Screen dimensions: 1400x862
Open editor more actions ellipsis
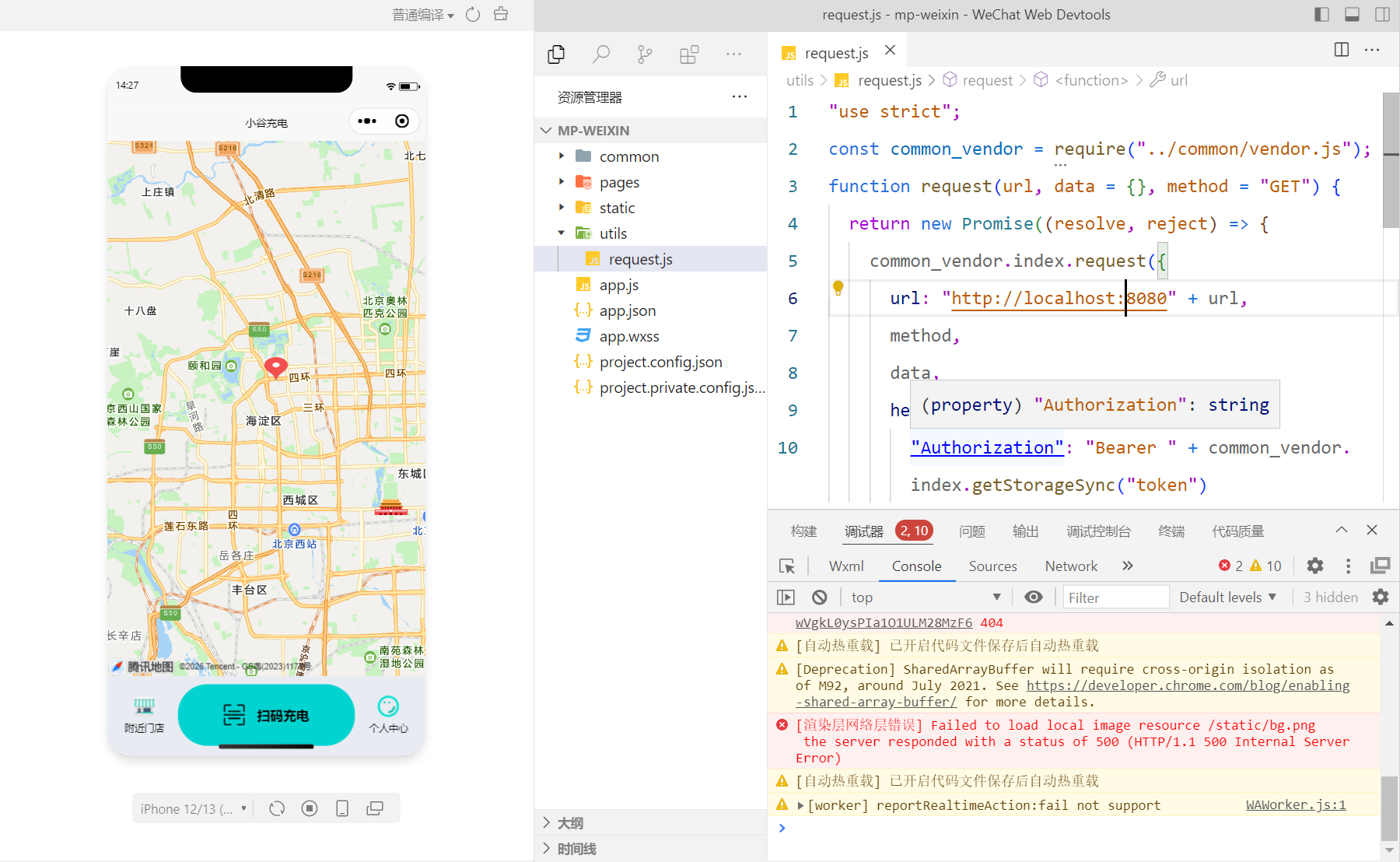[x=1372, y=50]
